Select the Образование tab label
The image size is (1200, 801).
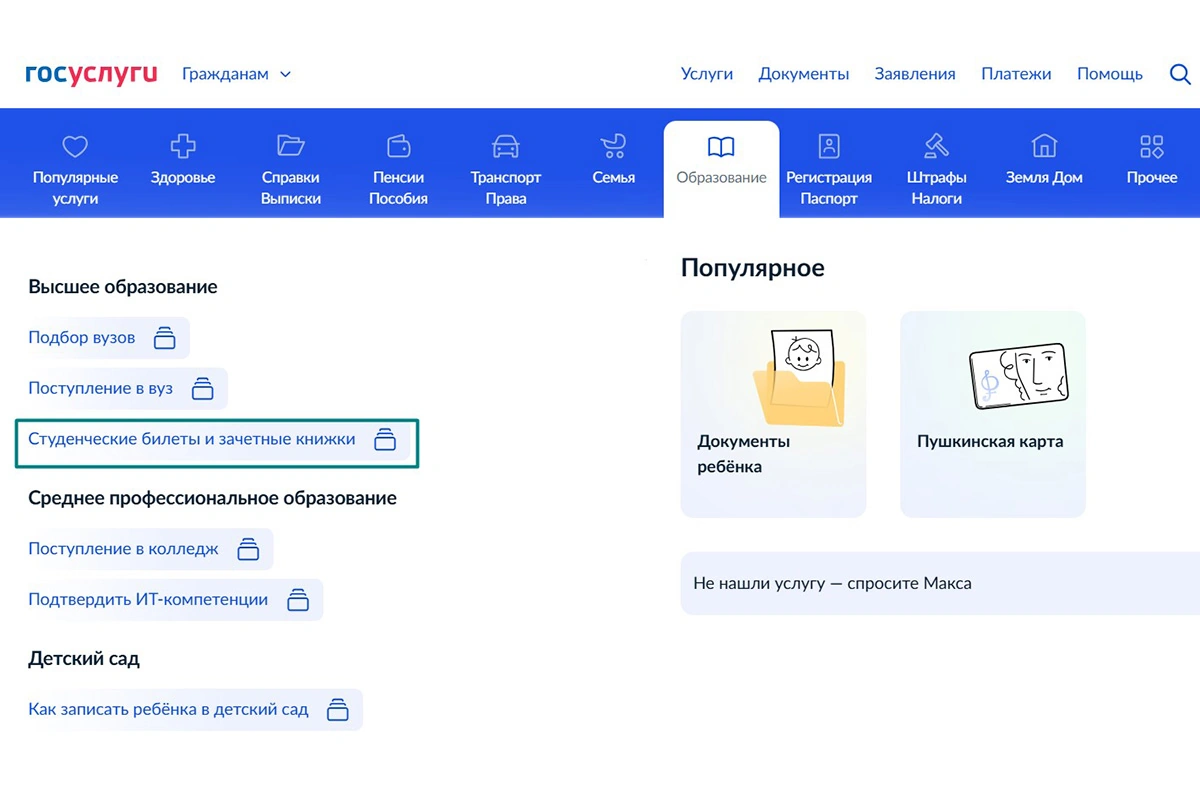click(721, 178)
